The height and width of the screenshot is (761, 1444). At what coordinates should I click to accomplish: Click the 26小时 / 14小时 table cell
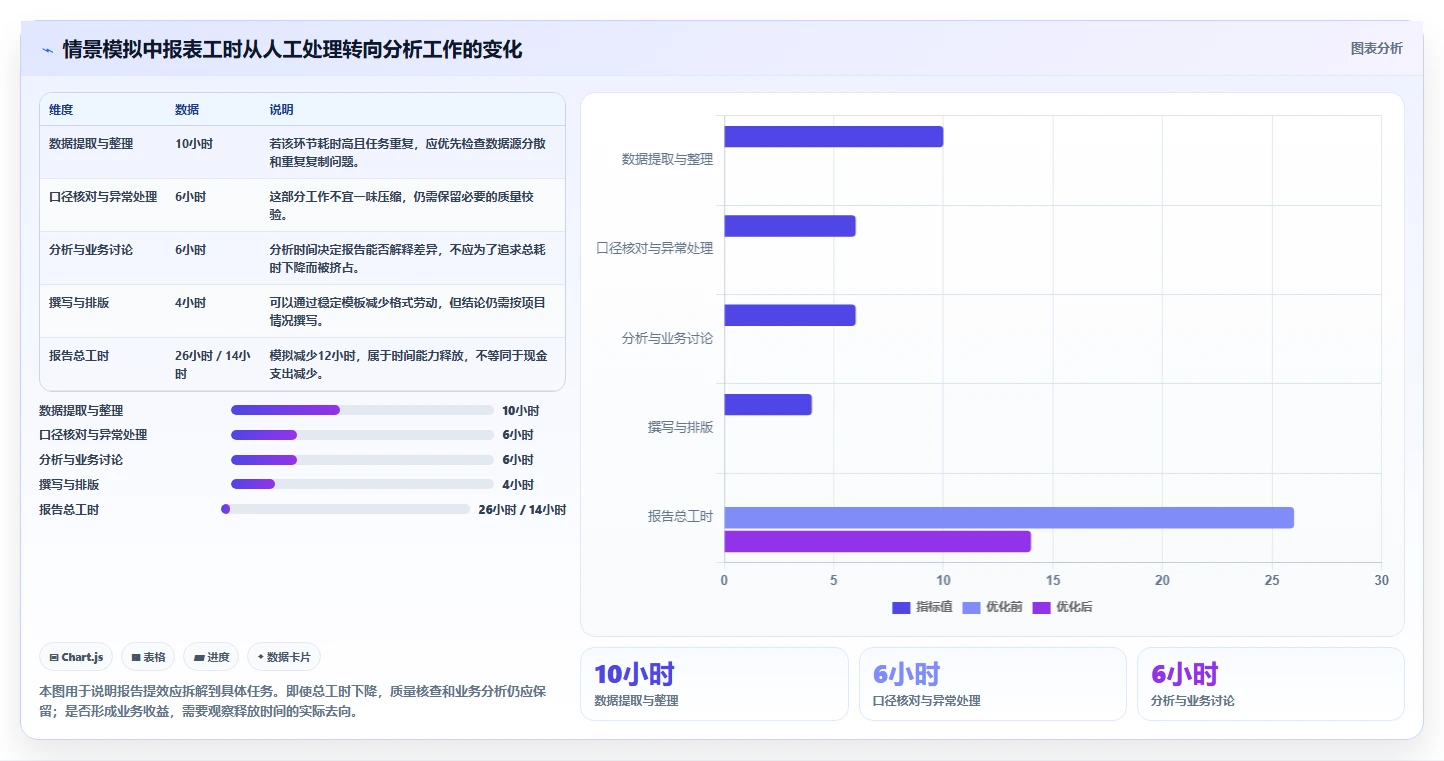tap(213, 365)
